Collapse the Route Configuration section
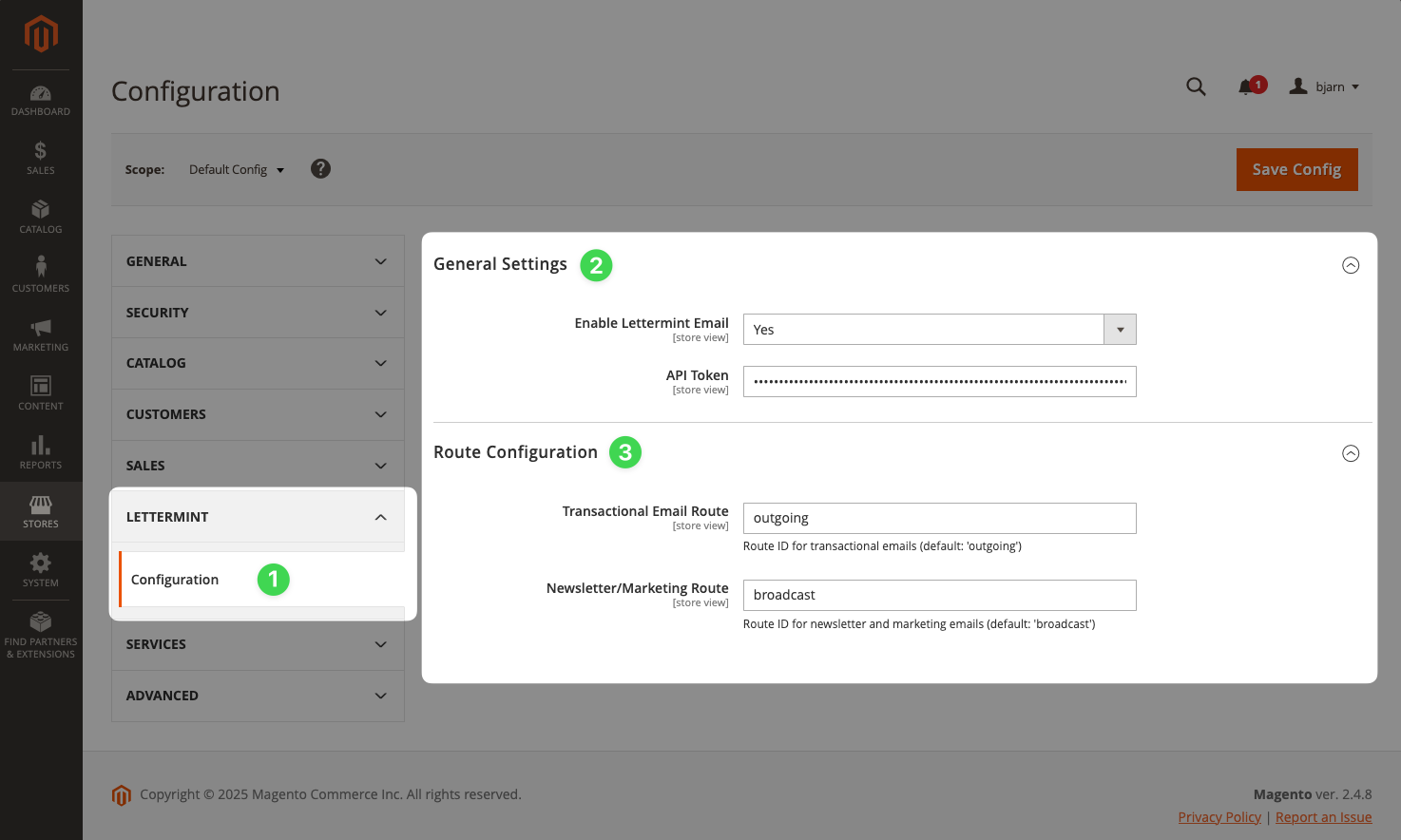The height and width of the screenshot is (840, 1401). (x=1350, y=453)
